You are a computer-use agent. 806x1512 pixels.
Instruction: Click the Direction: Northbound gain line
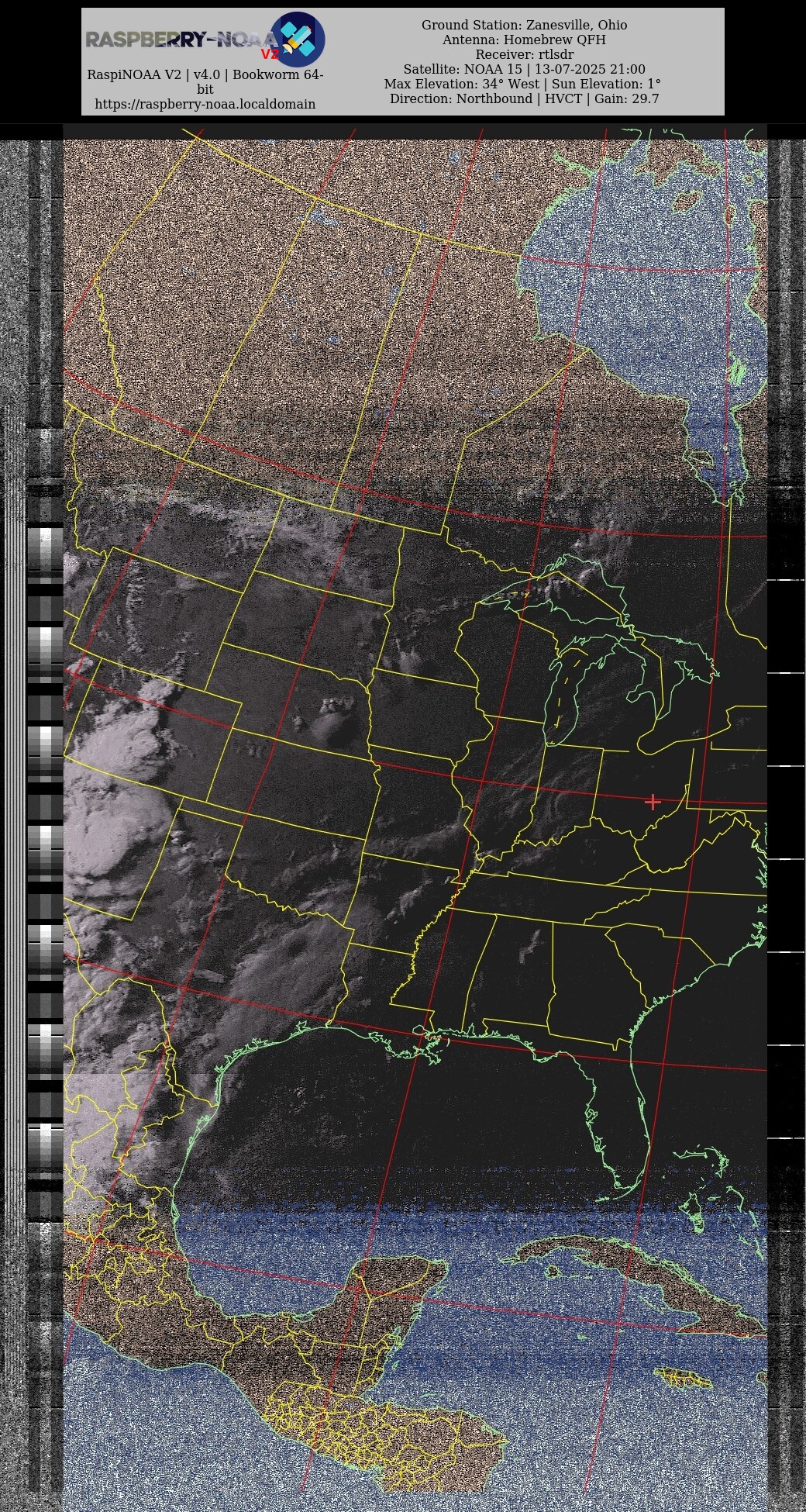coord(524,98)
